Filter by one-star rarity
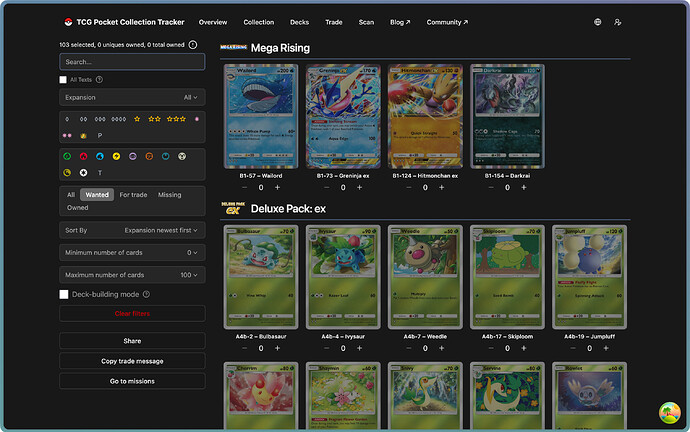The width and height of the screenshot is (690, 432). 137,119
